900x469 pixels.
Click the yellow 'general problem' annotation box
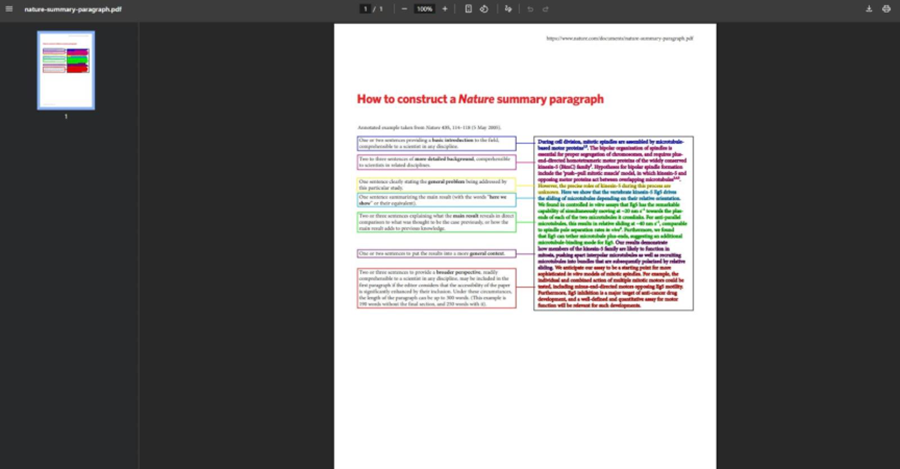pos(437,184)
